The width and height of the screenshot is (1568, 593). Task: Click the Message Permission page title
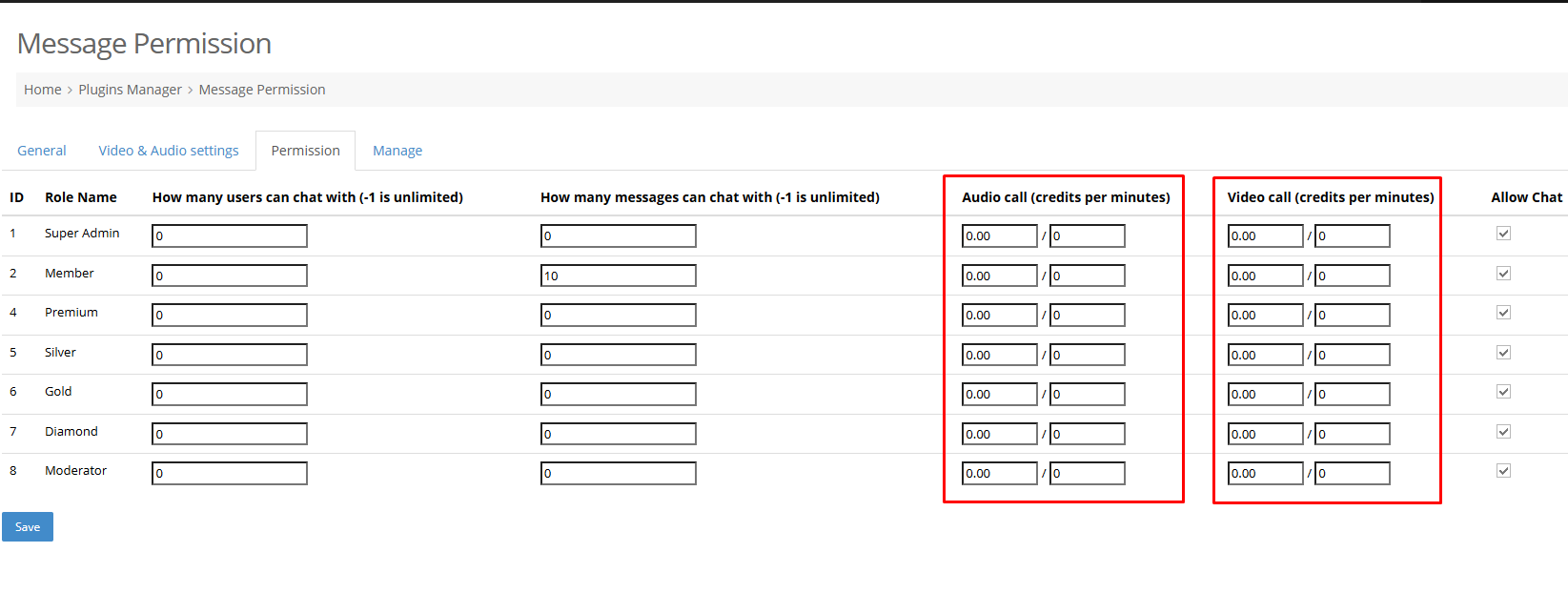point(144,44)
